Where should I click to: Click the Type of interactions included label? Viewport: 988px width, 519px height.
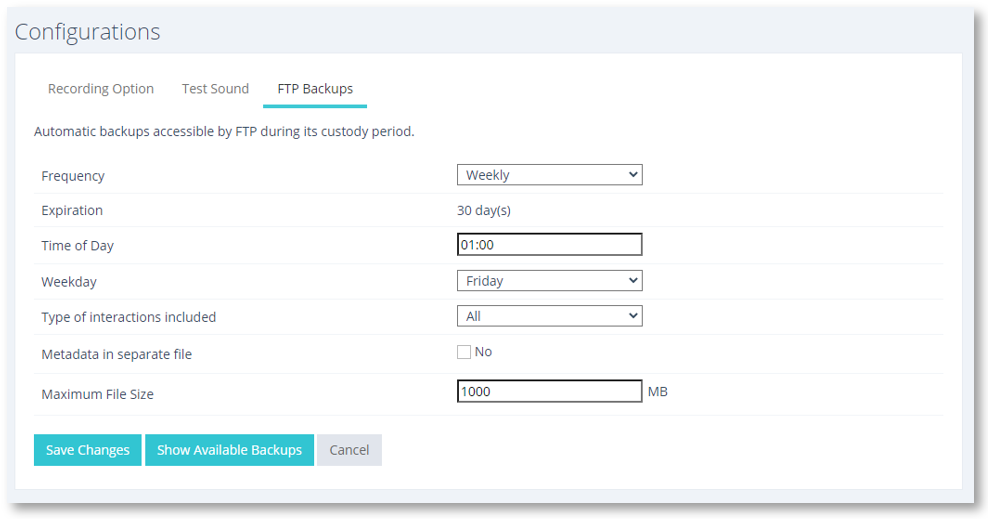click(x=129, y=317)
